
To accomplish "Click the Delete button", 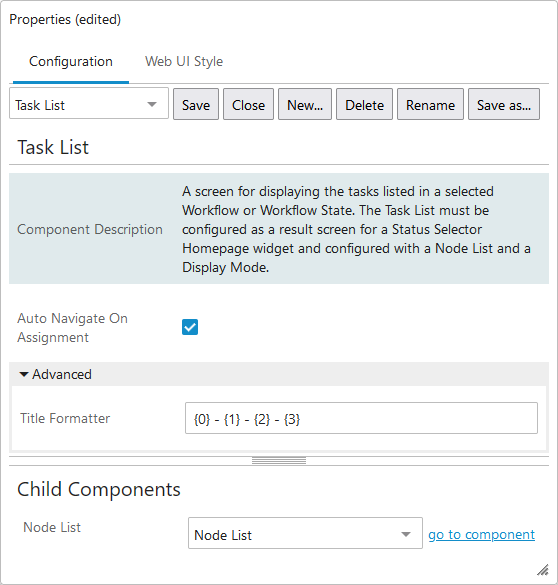I will pos(364,104).
